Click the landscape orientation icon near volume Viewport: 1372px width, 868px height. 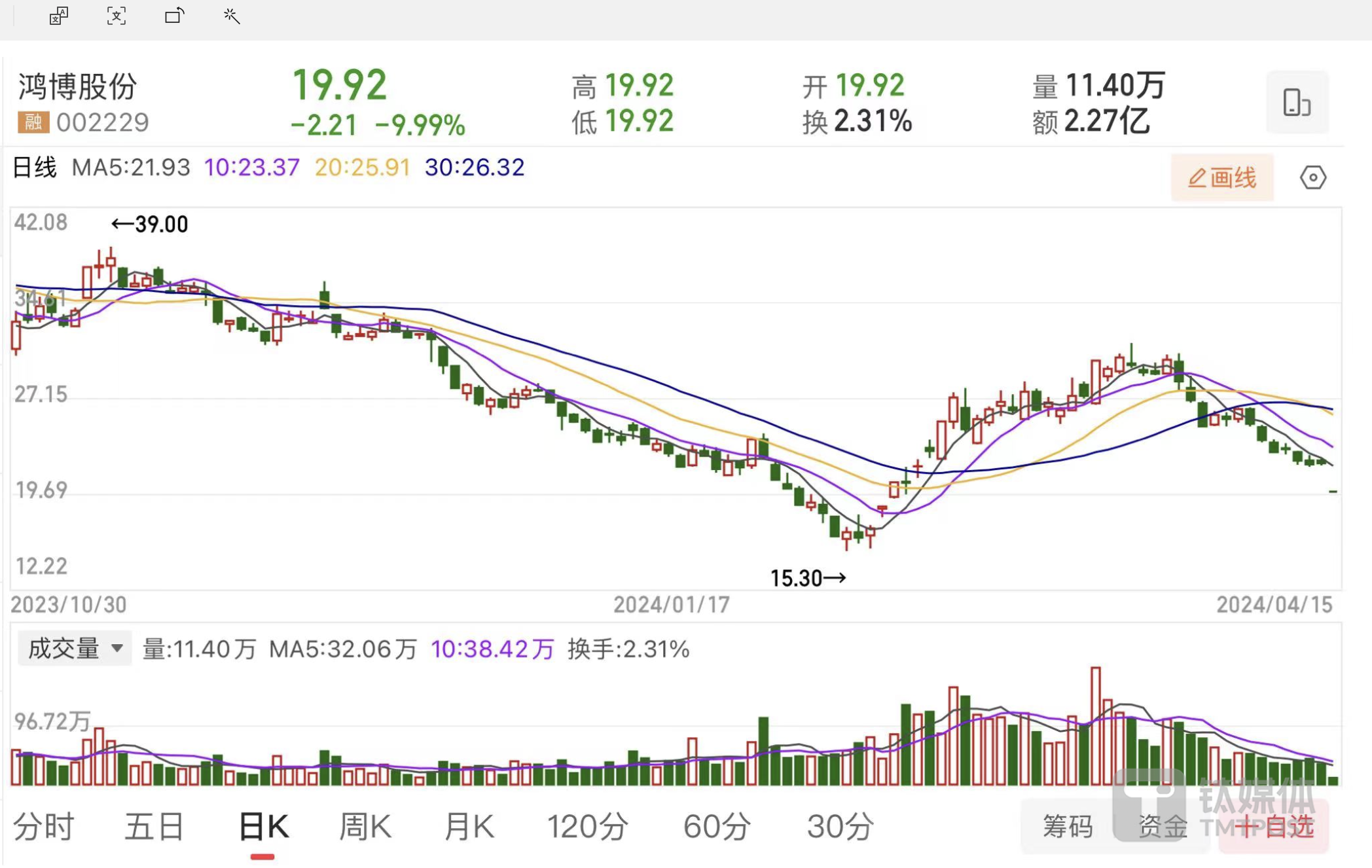point(1296,103)
